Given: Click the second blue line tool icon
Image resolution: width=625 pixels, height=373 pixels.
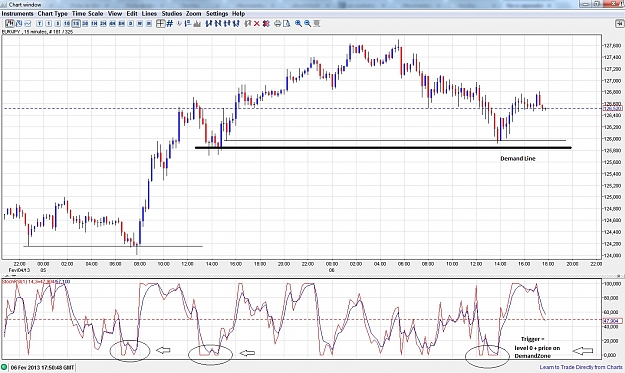Looking at the screenshot, I should [x=218, y=24].
